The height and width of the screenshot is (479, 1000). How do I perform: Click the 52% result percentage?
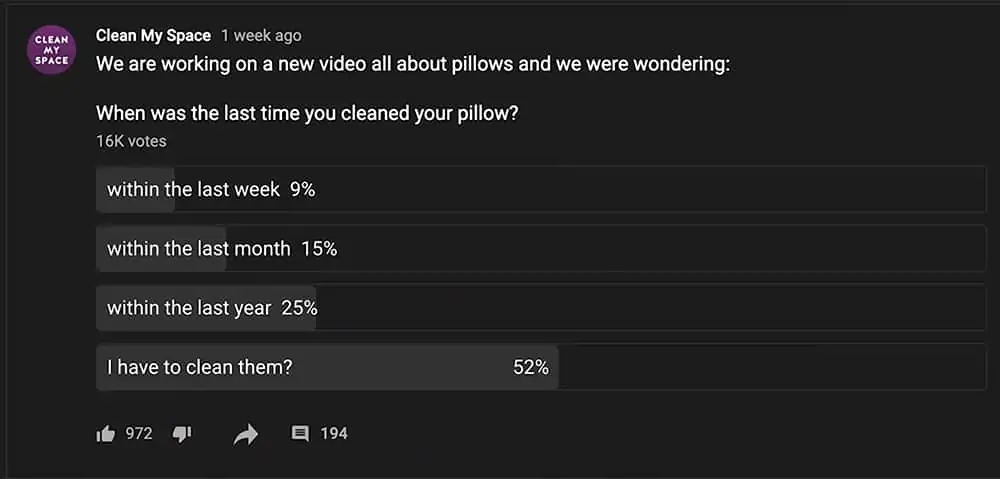tap(531, 367)
